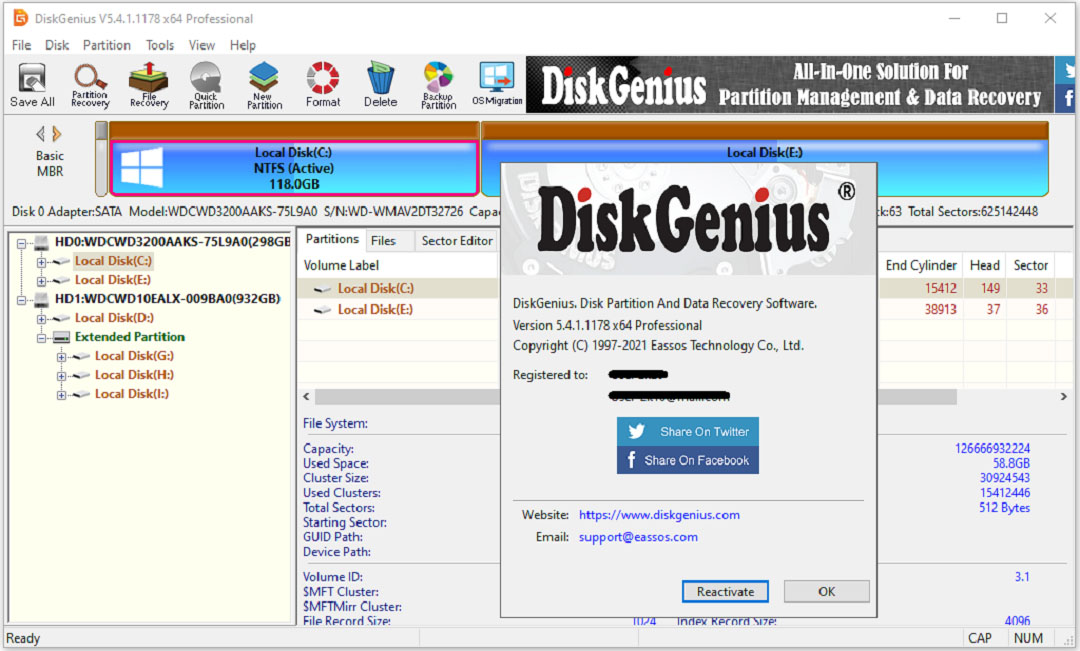The image size is (1080, 651).
Task: Open the Disk menu
Action: pyautogui.click(x=57, y=45)
